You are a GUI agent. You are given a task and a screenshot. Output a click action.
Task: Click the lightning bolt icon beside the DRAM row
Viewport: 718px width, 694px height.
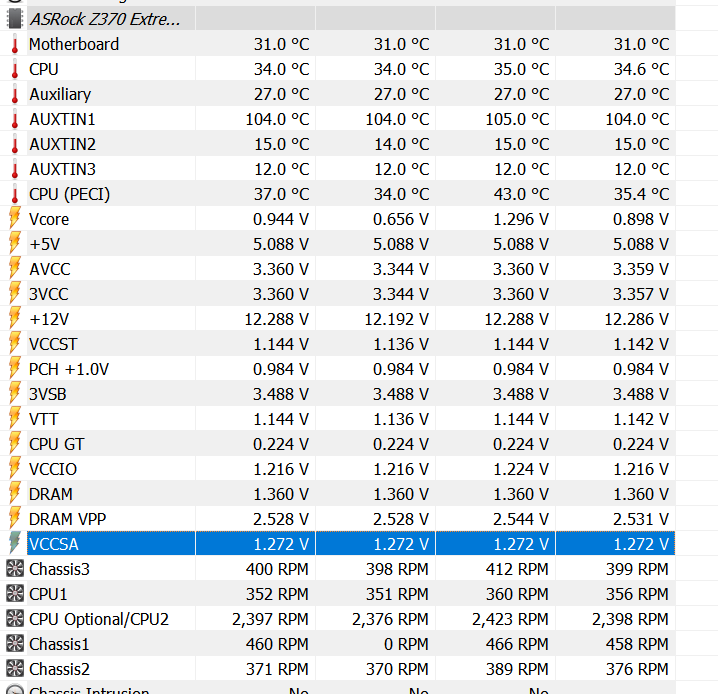pos(15,493)
